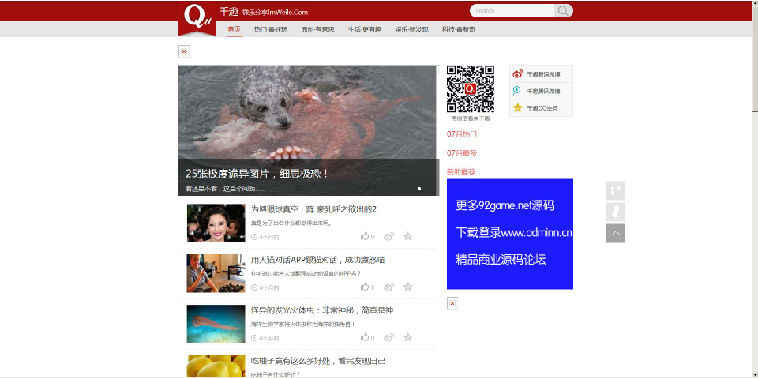Screen dimensions: 758x378
Task: Open the yellow lemons article's title
Action: (318, 361)
